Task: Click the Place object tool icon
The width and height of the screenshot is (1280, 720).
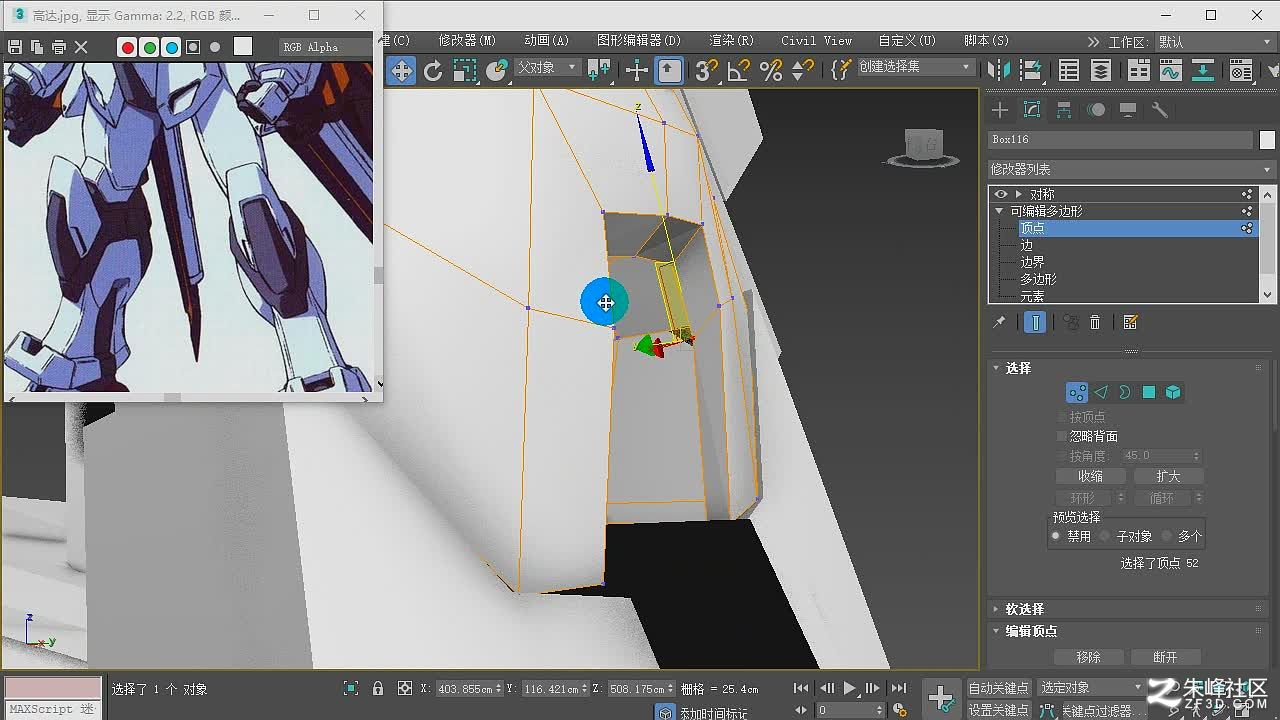Action: tap(497, 70)
